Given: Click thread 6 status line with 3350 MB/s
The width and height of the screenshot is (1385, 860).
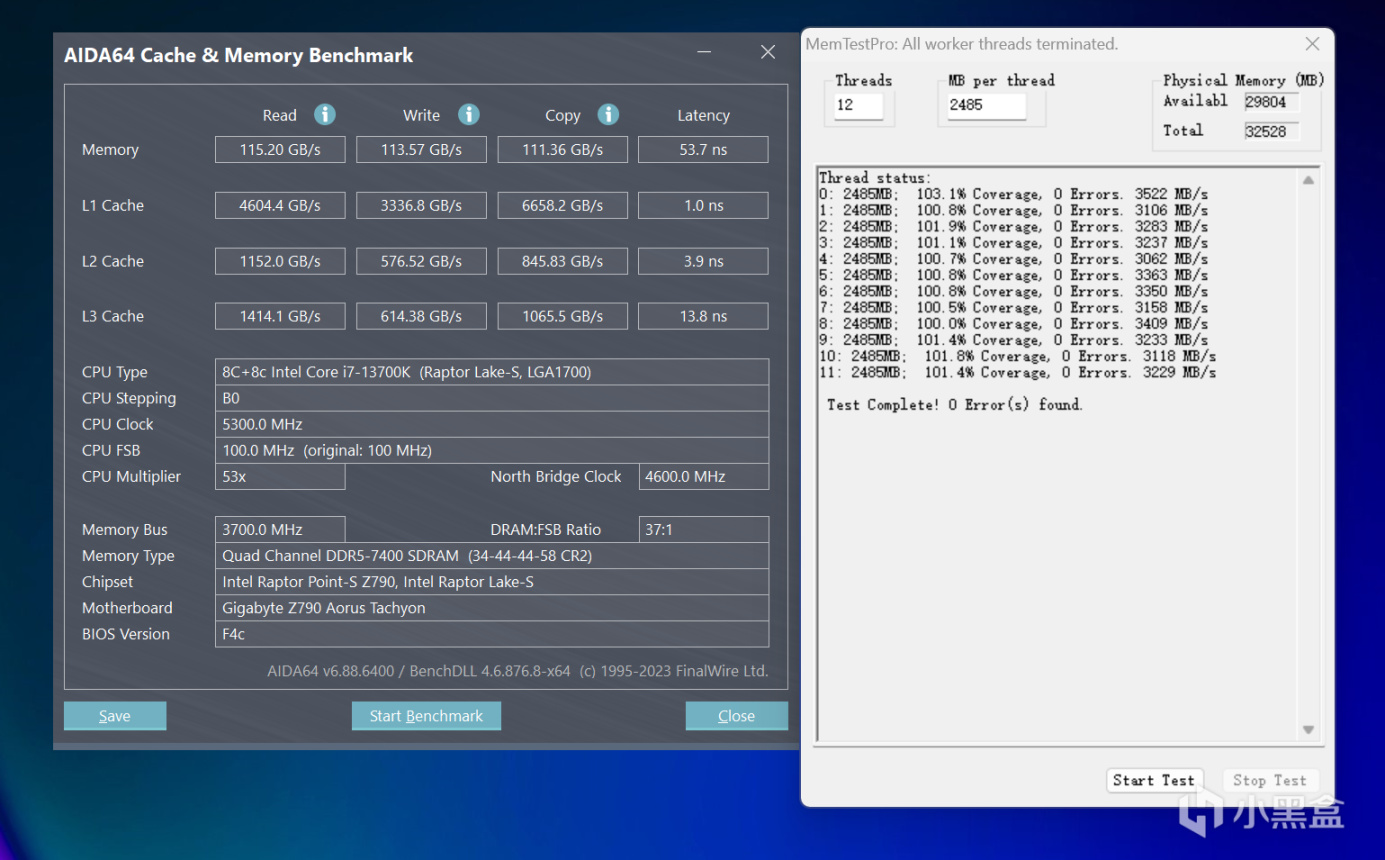Looking at the screenshot, I should click(1013, 291).
